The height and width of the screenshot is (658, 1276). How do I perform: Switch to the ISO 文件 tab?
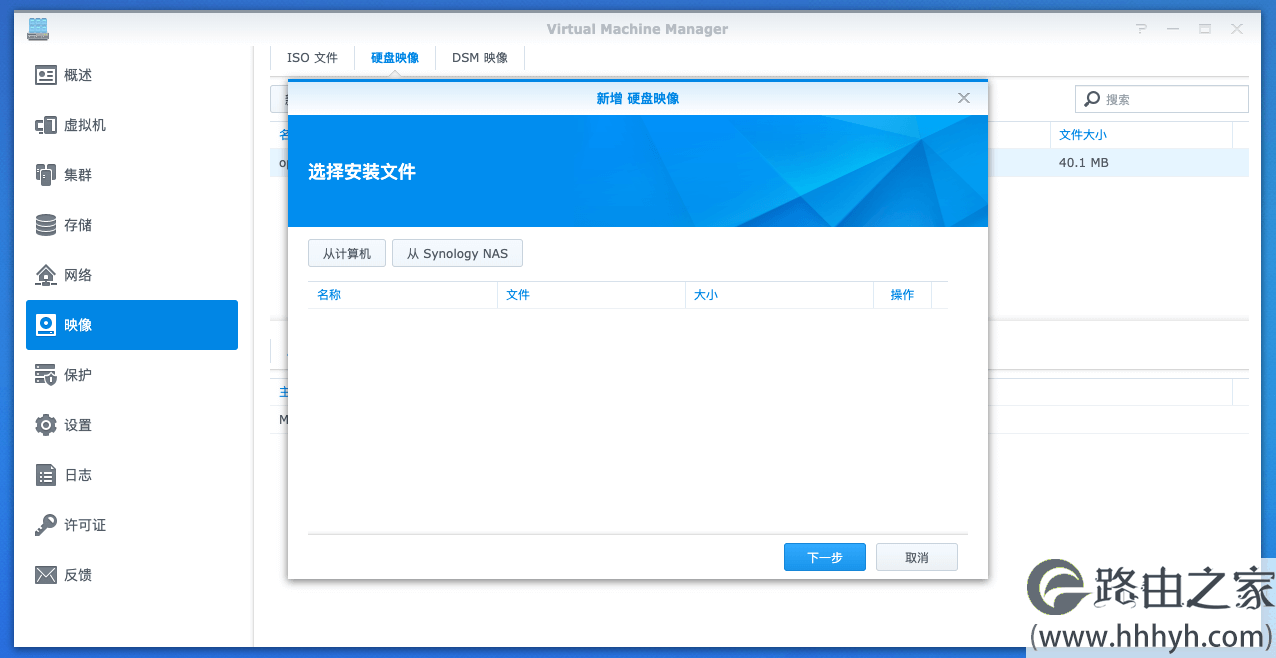click(312, 58)
